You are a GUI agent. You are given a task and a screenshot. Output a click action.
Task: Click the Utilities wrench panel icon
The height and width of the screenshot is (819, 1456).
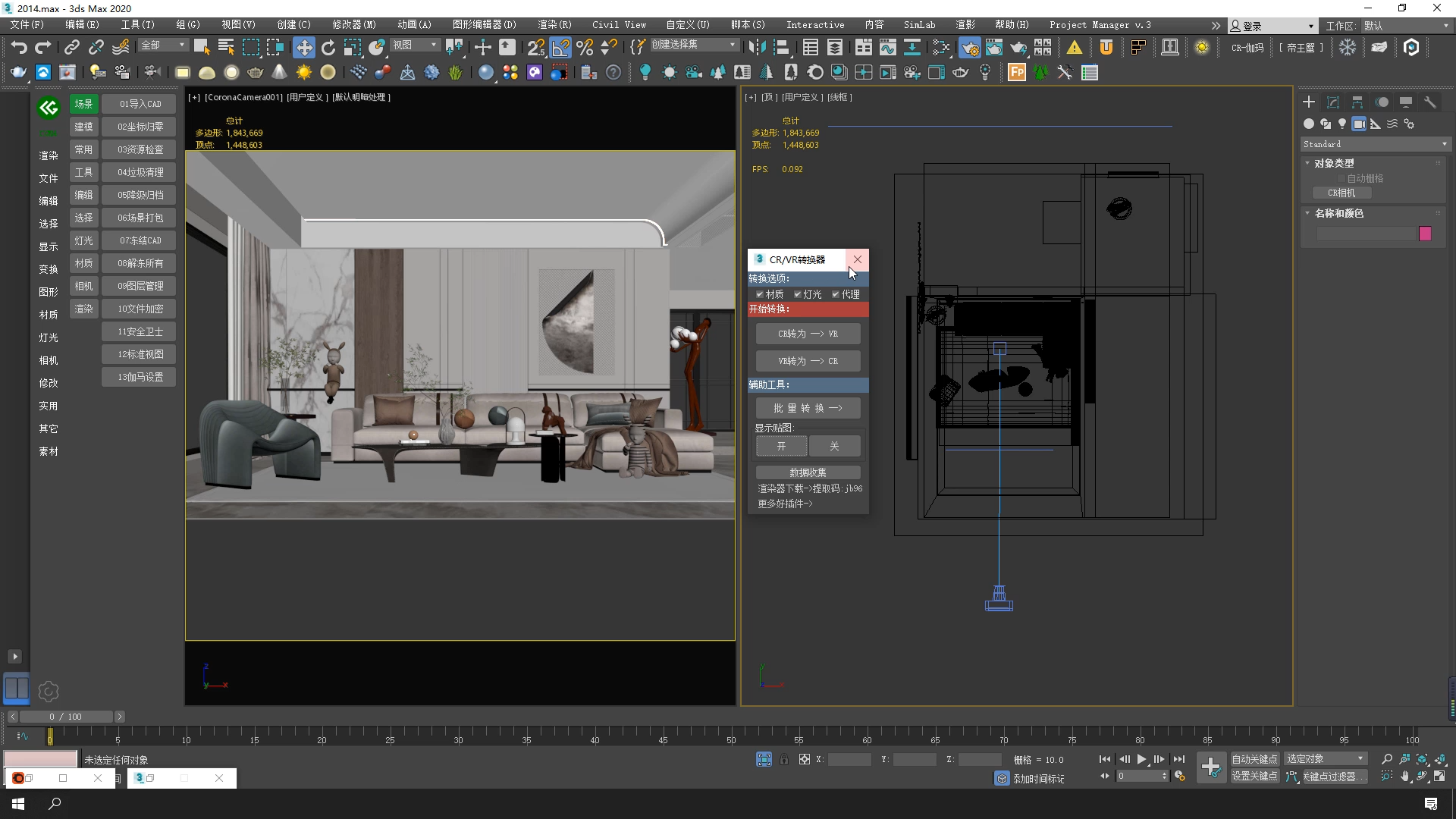1430,102
